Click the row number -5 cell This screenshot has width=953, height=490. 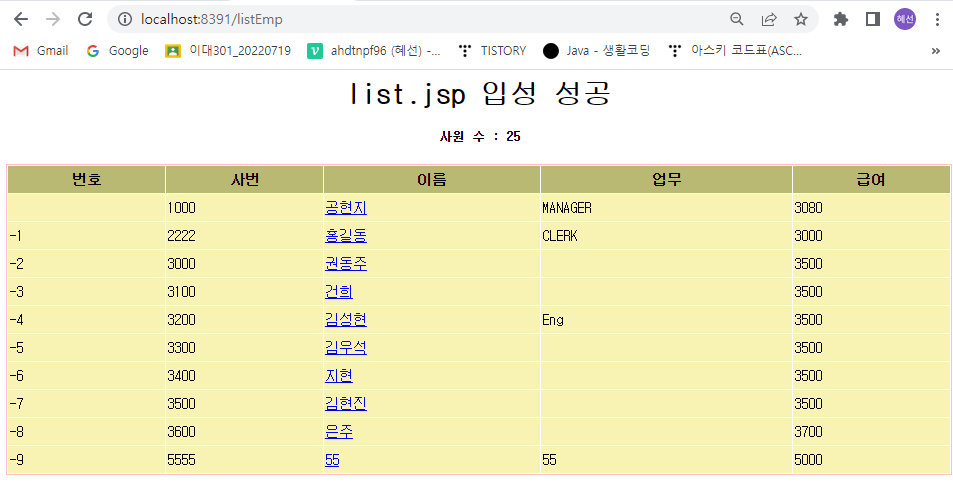point(86,348)
